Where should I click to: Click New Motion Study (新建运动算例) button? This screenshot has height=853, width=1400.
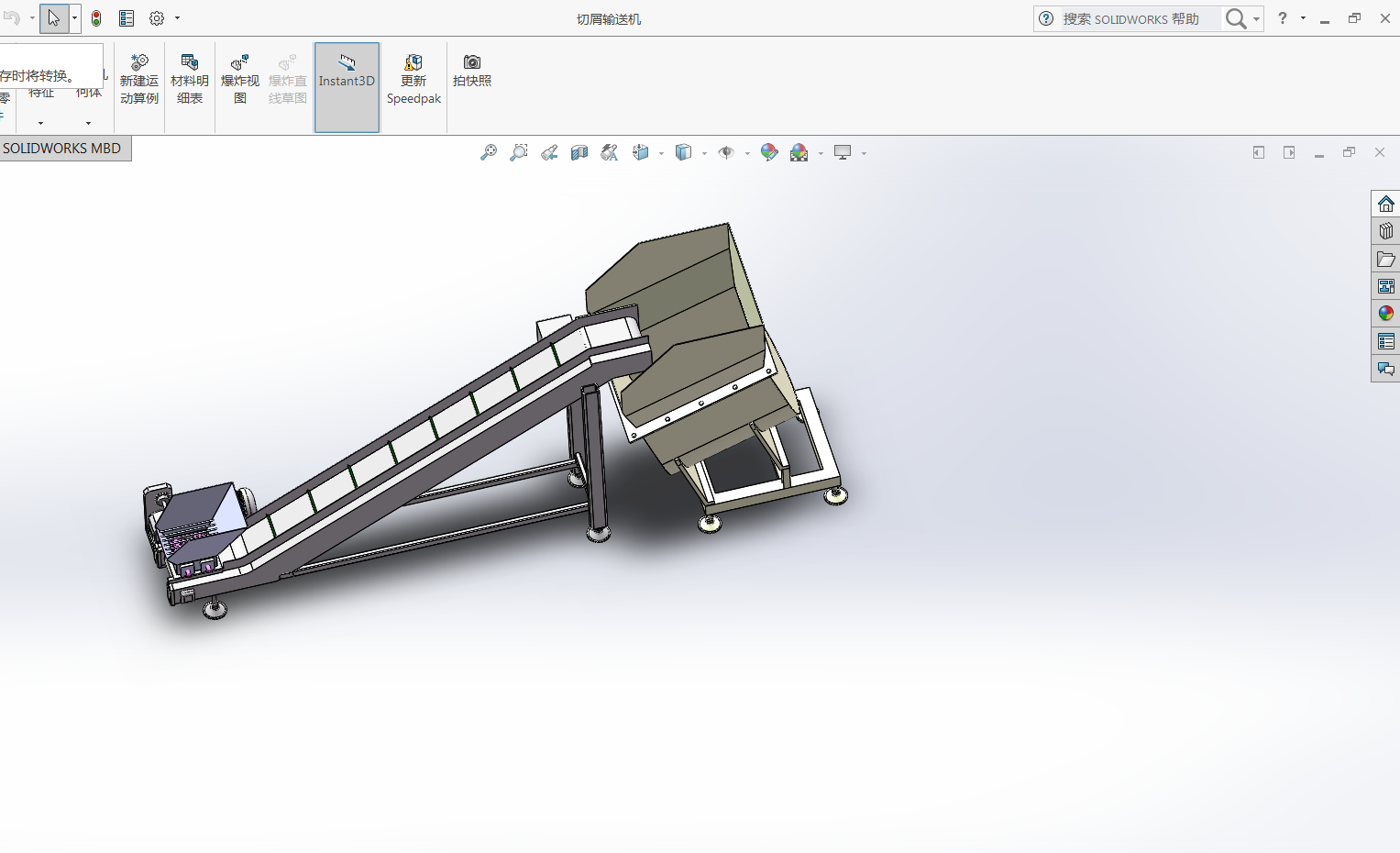tap(139, 80)
